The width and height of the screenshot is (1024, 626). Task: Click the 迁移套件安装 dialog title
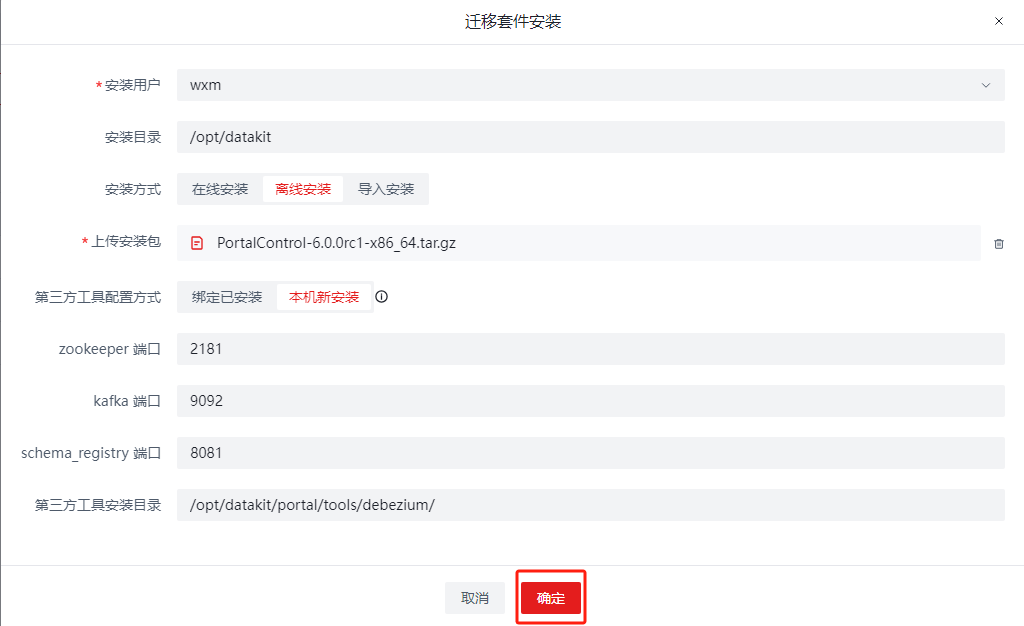(512, 21)
